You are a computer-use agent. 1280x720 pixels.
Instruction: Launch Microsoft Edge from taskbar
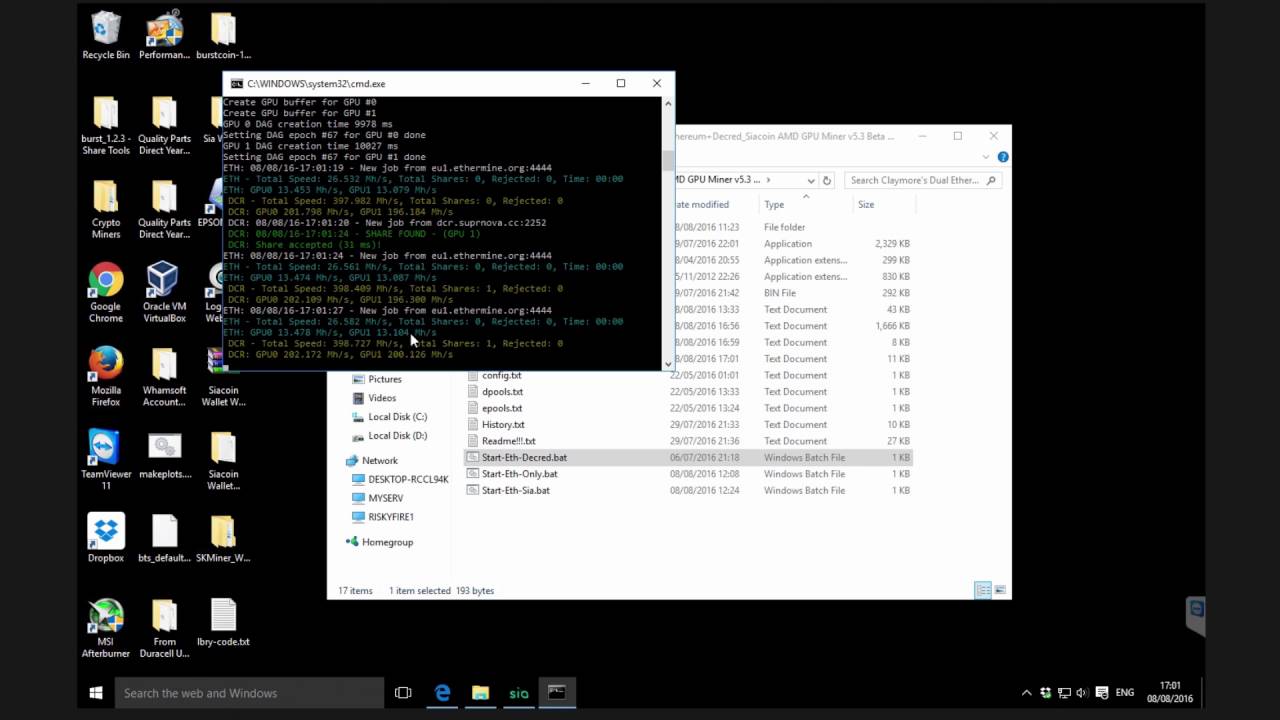(x=442, y=693)
